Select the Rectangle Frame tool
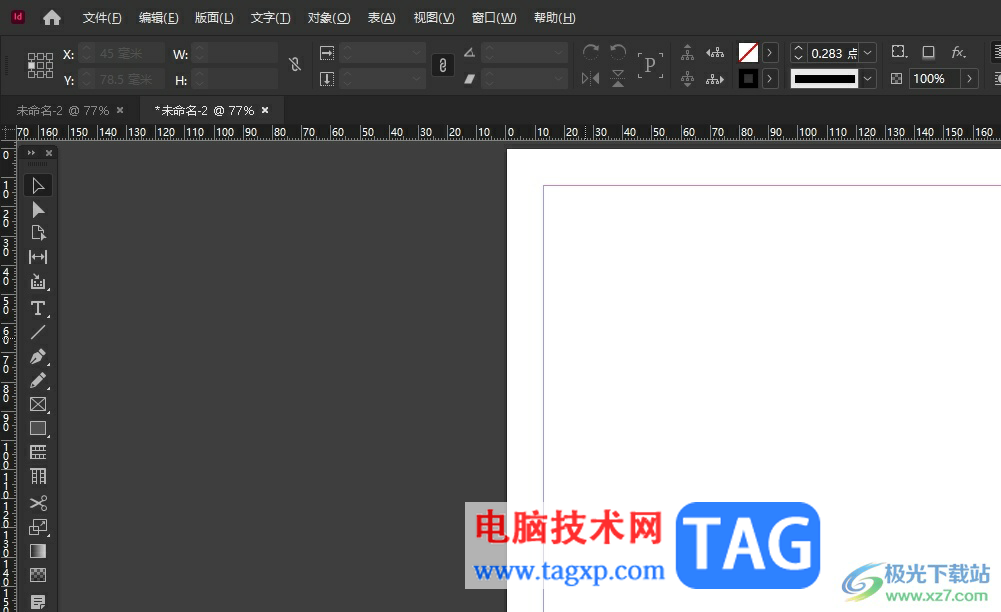 (38, 404)
